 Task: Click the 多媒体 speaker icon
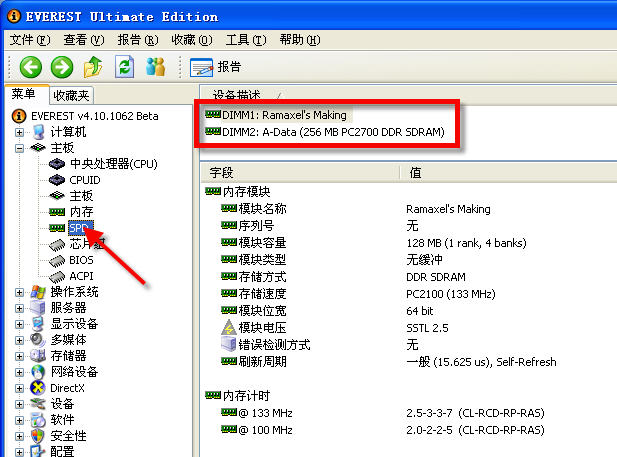38,340
